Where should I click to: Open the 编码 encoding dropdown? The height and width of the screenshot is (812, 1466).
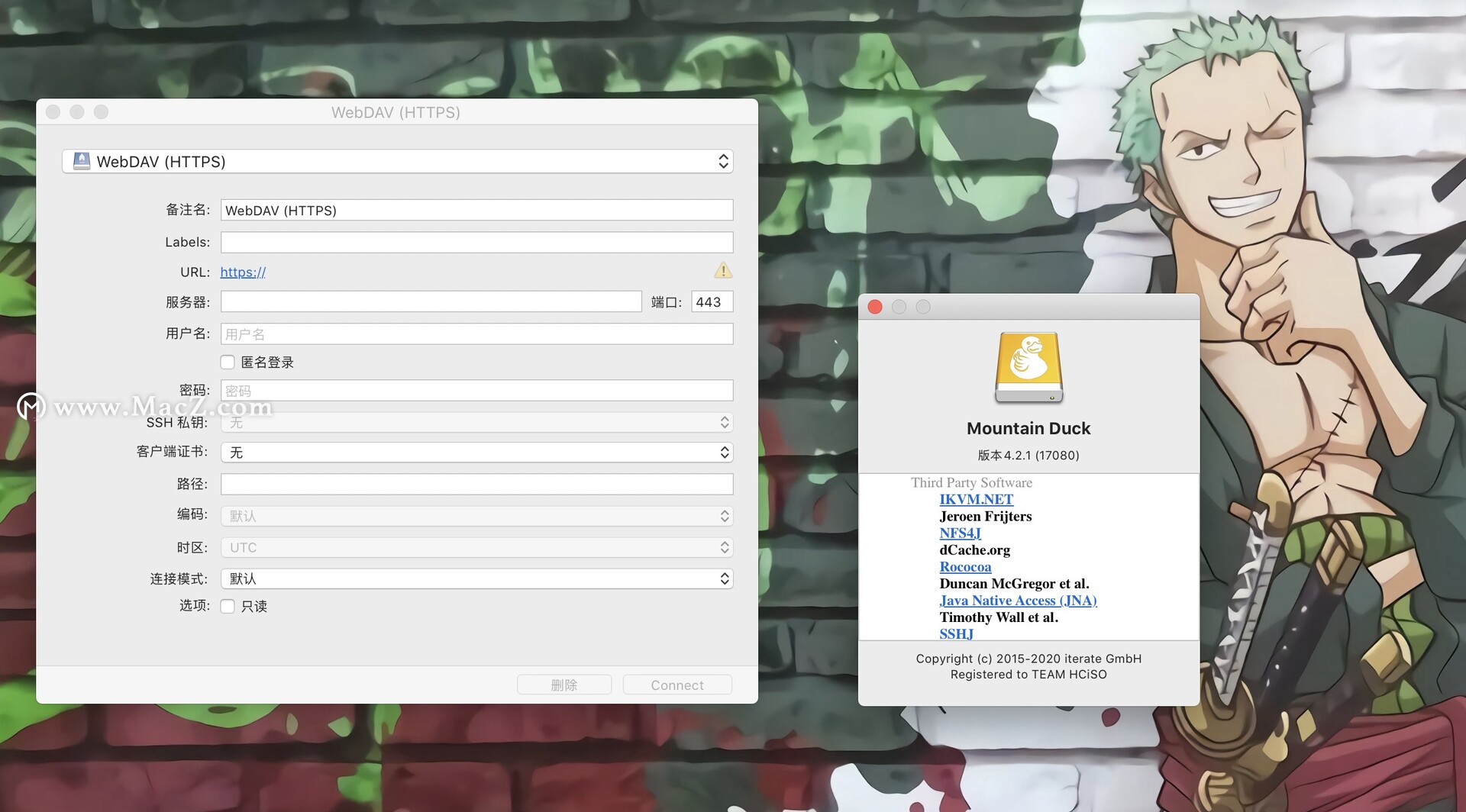477,516
